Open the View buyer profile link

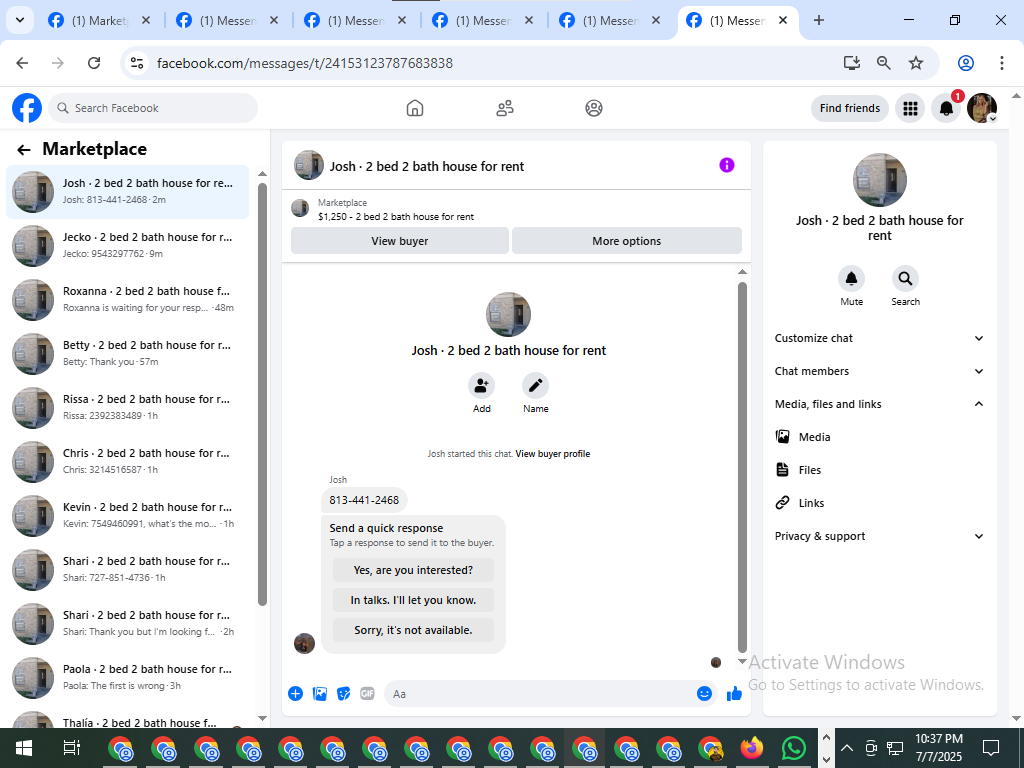coord(552,454)
